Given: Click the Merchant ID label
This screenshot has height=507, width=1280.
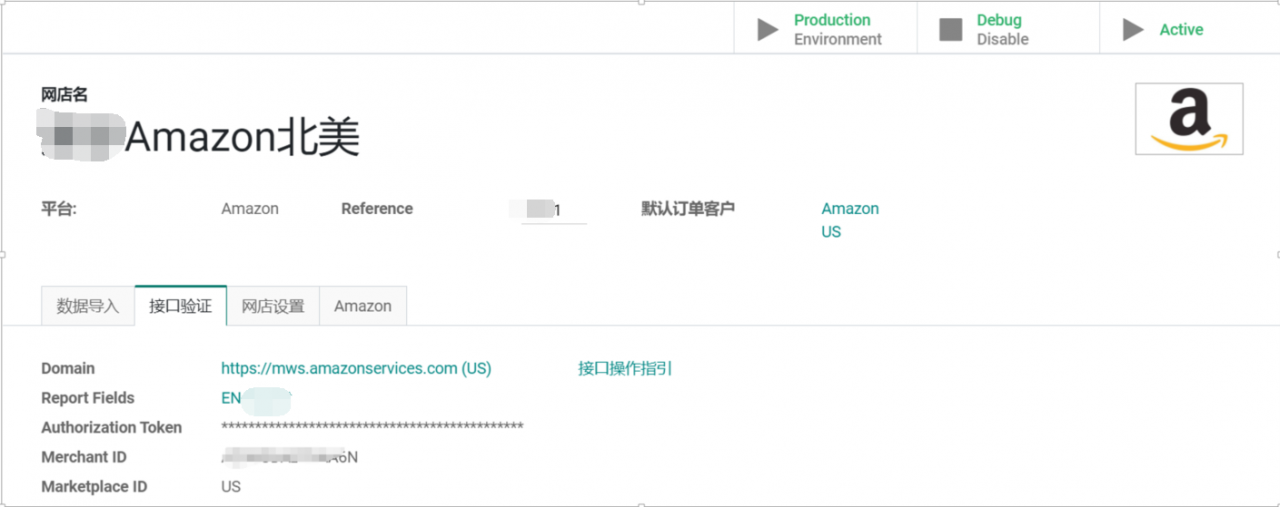Looking at the screenshot, I should coord(84,457).
